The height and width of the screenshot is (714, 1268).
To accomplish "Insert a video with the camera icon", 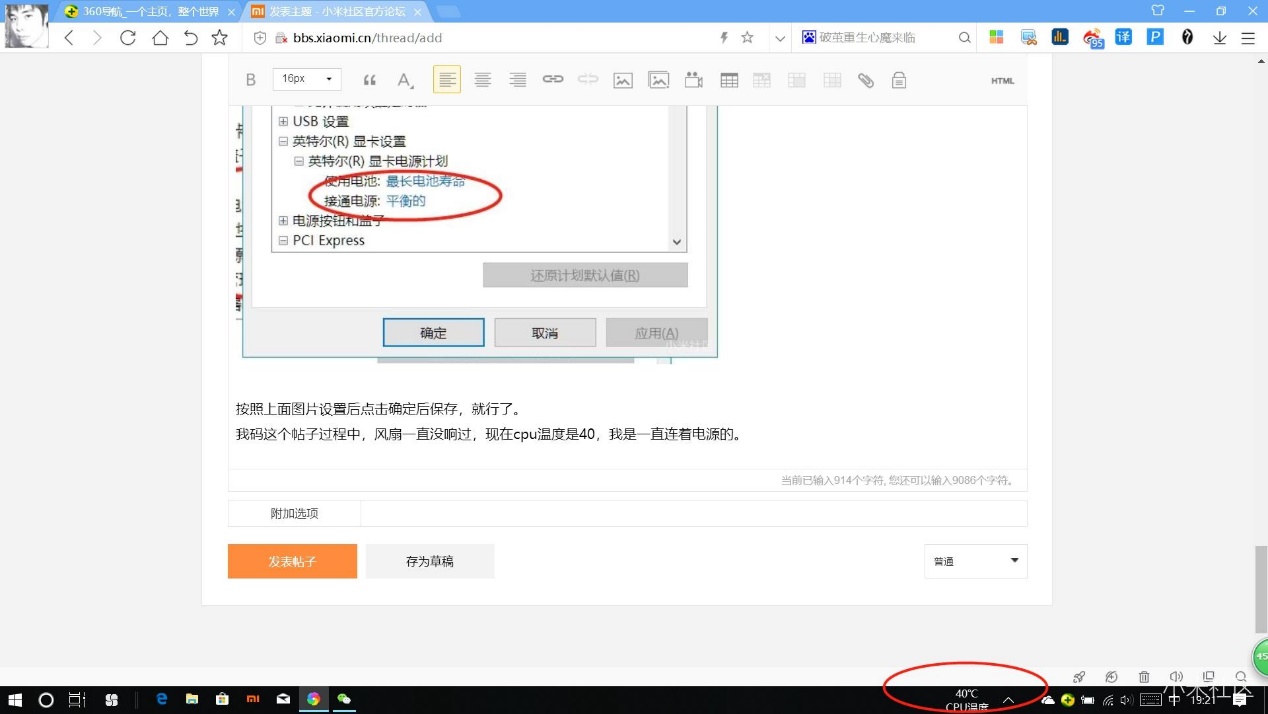I will [694, 80].
